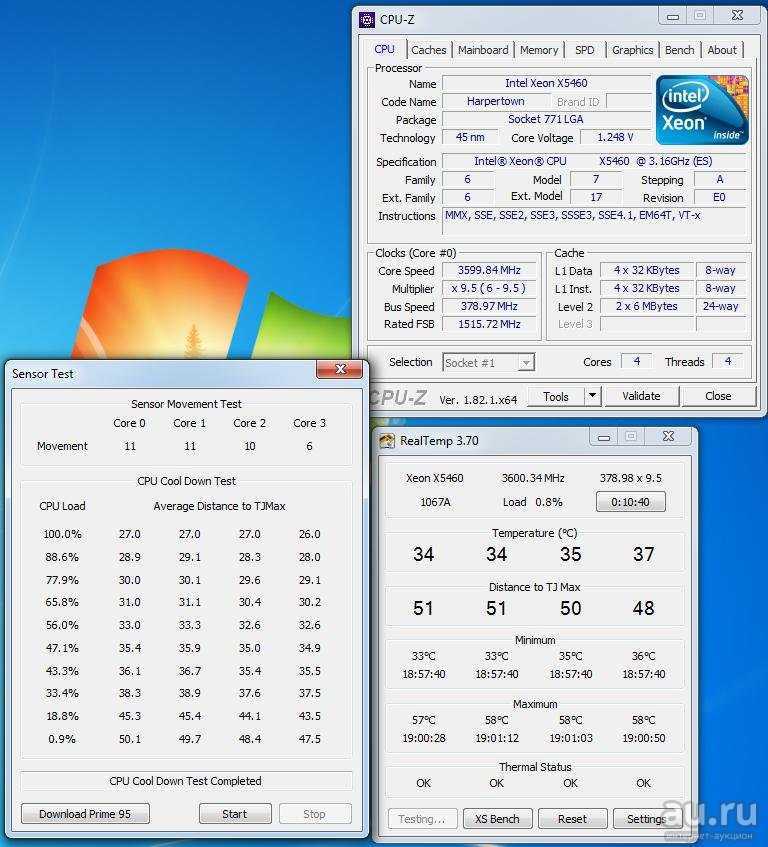The height and width of the screenshot is (847, 768).
Task: Click the Rated FSB value 1515.72 MHz
Action: click(x=489, y=324)
